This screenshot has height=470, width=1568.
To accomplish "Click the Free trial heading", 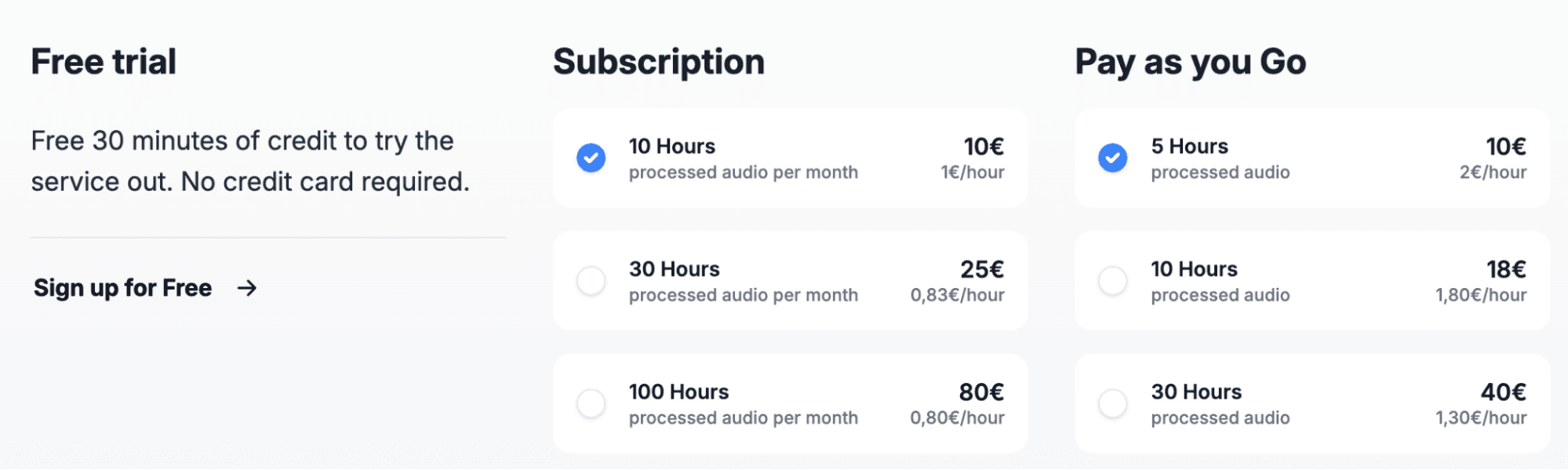I will pyautogui.click(x=104, y=62).
